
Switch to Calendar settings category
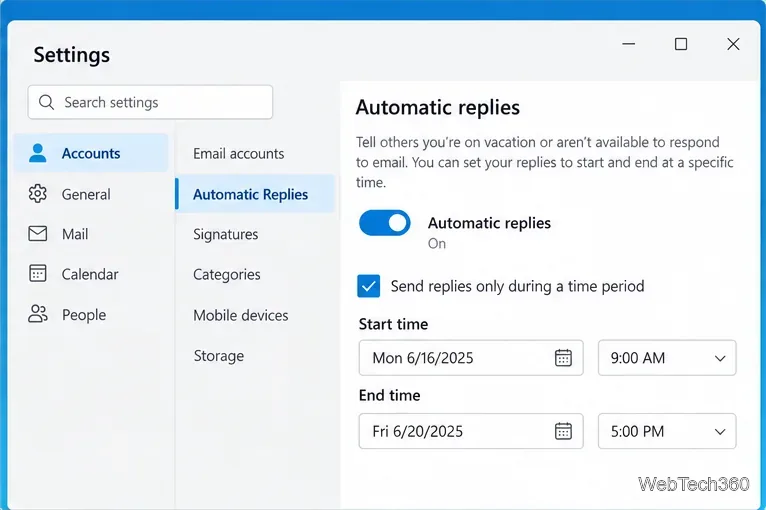(91, 274)
